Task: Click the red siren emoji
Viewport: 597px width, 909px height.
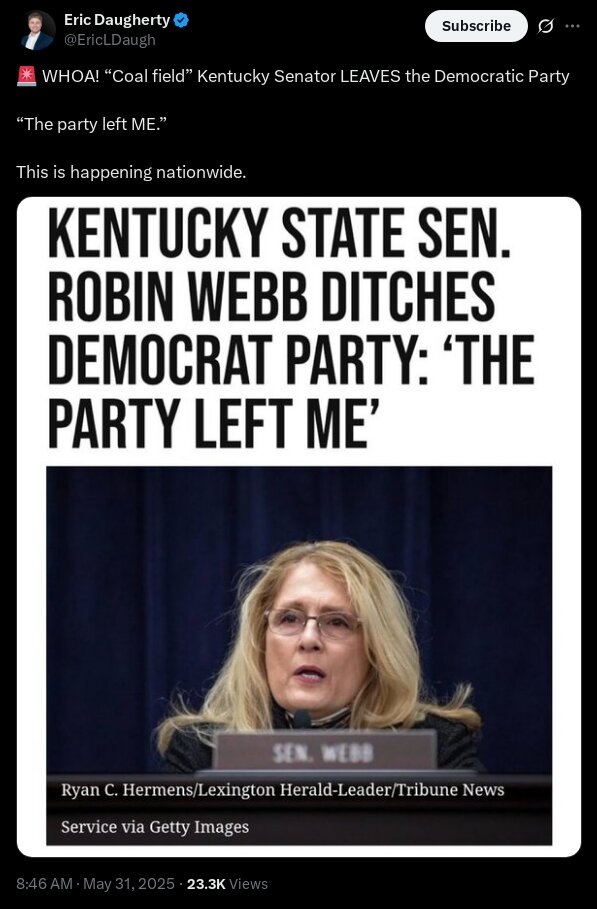Action: point(26,76)
